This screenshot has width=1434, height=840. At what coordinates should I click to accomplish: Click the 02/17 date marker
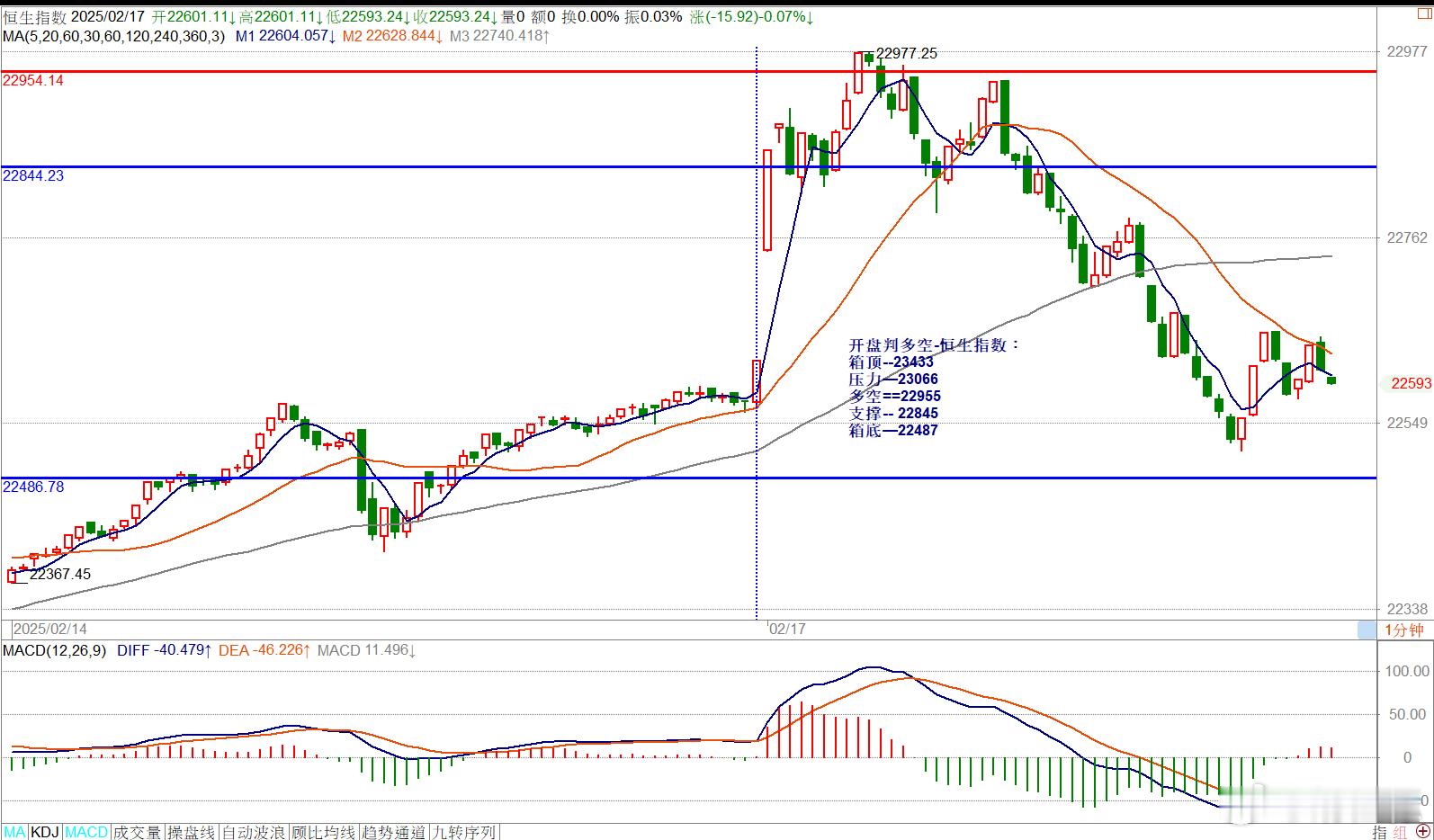click(786, 629)
